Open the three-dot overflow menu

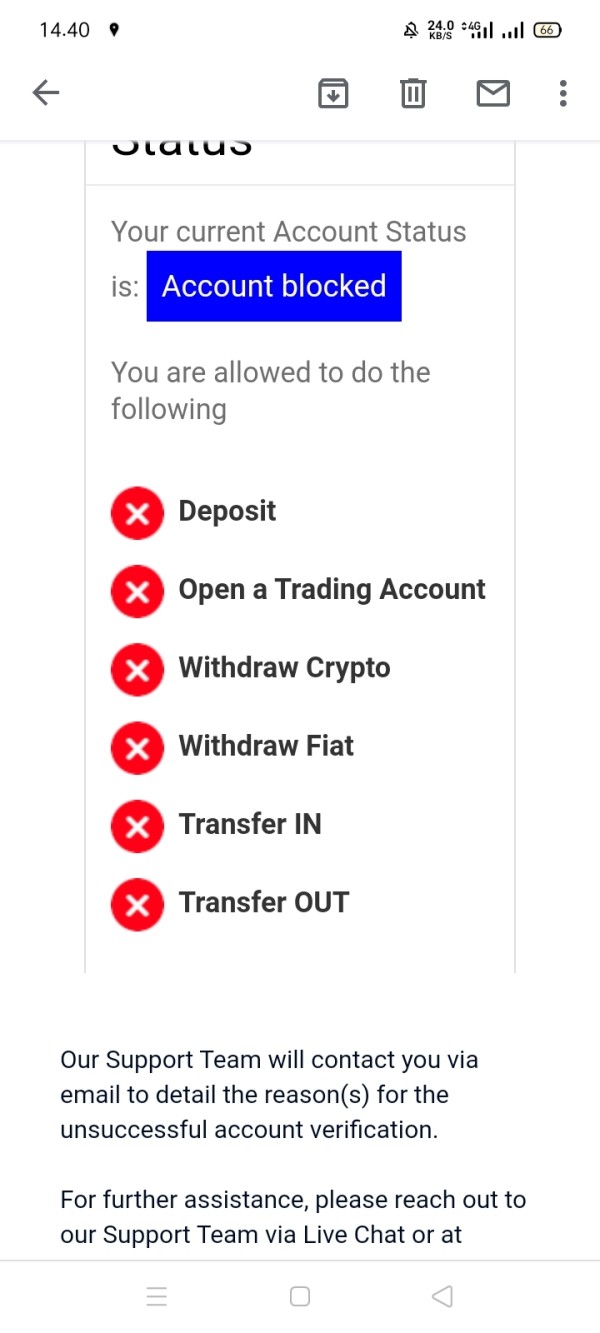pos(563,93)
